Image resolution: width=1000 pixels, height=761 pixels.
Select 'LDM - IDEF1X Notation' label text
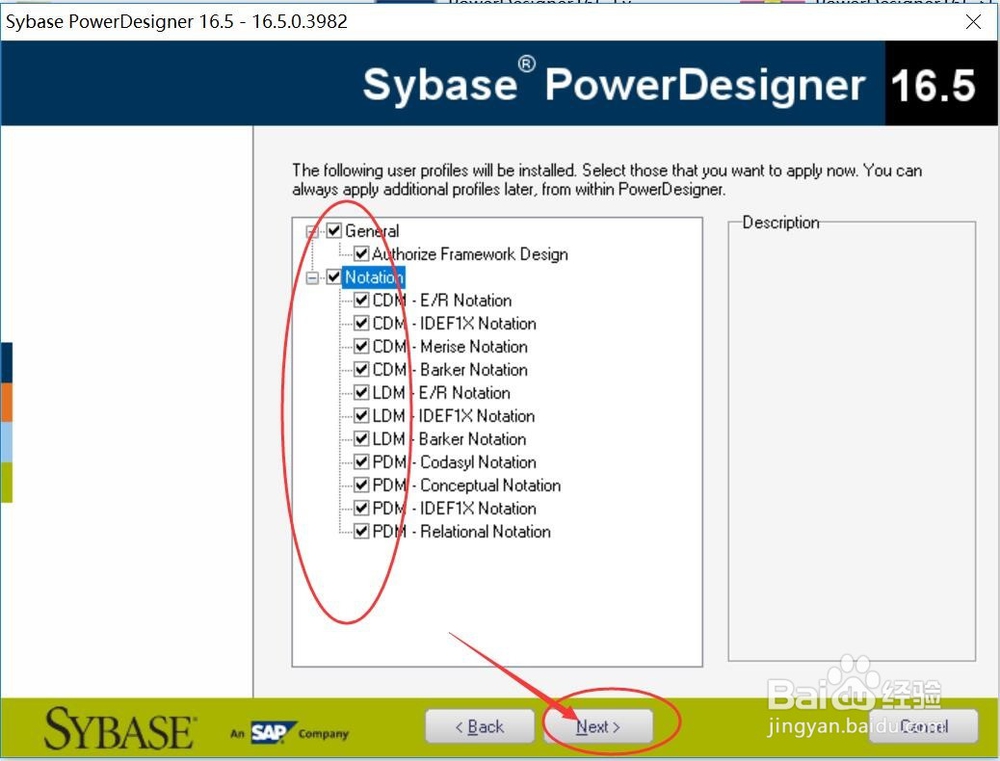click(453, 416)
